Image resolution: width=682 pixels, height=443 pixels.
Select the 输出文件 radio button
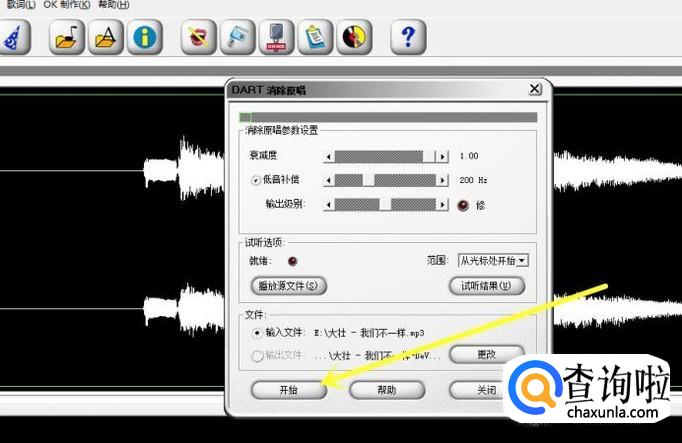coord(257,356)
